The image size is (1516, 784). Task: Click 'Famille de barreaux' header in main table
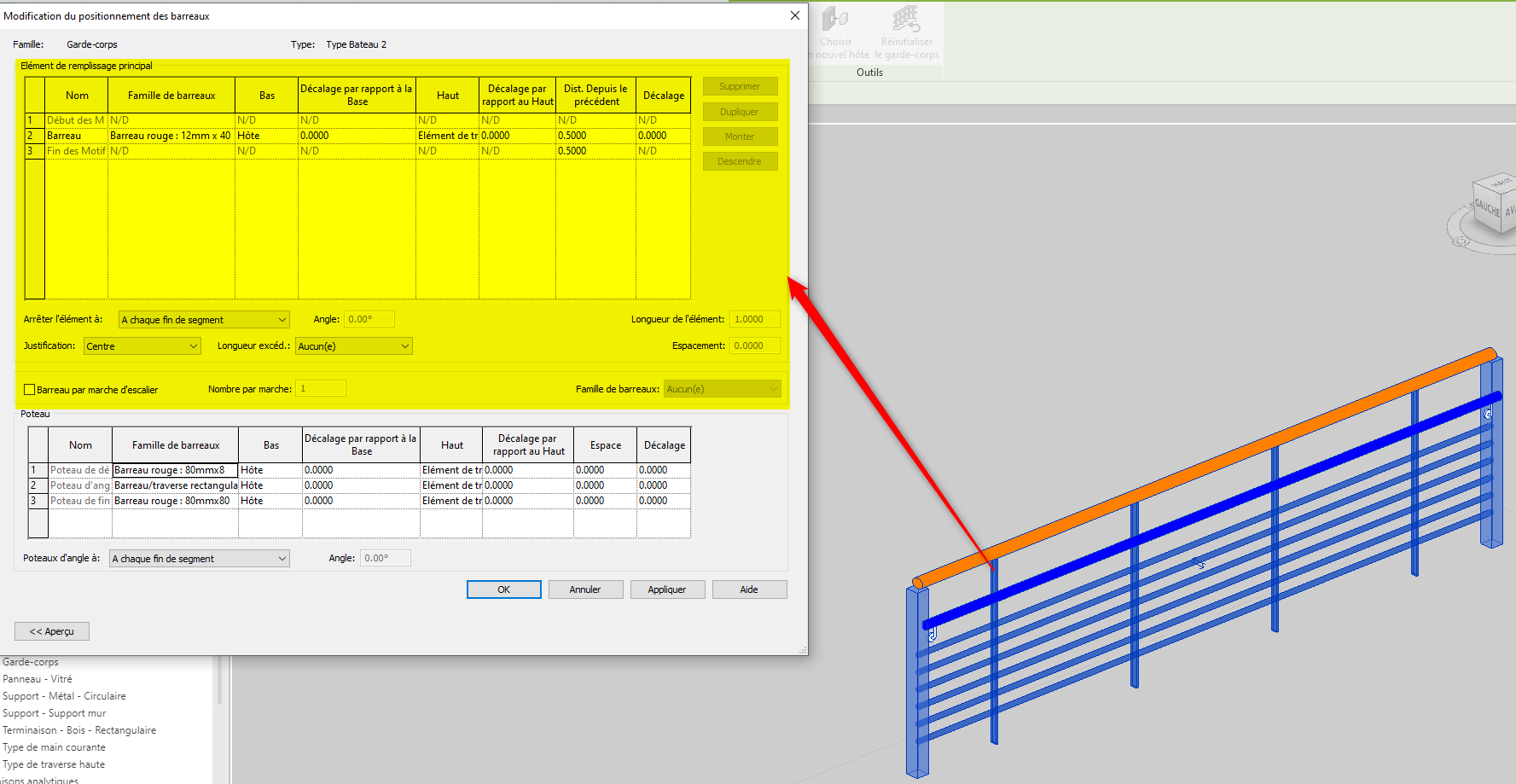tap(171, 96)
